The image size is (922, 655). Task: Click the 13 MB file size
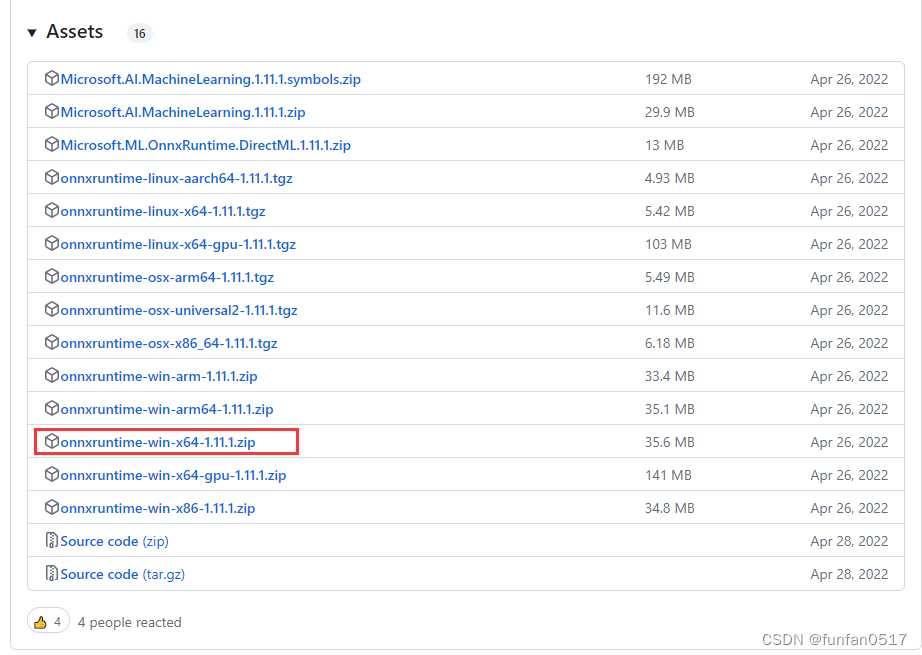click(x=664, y=145)
